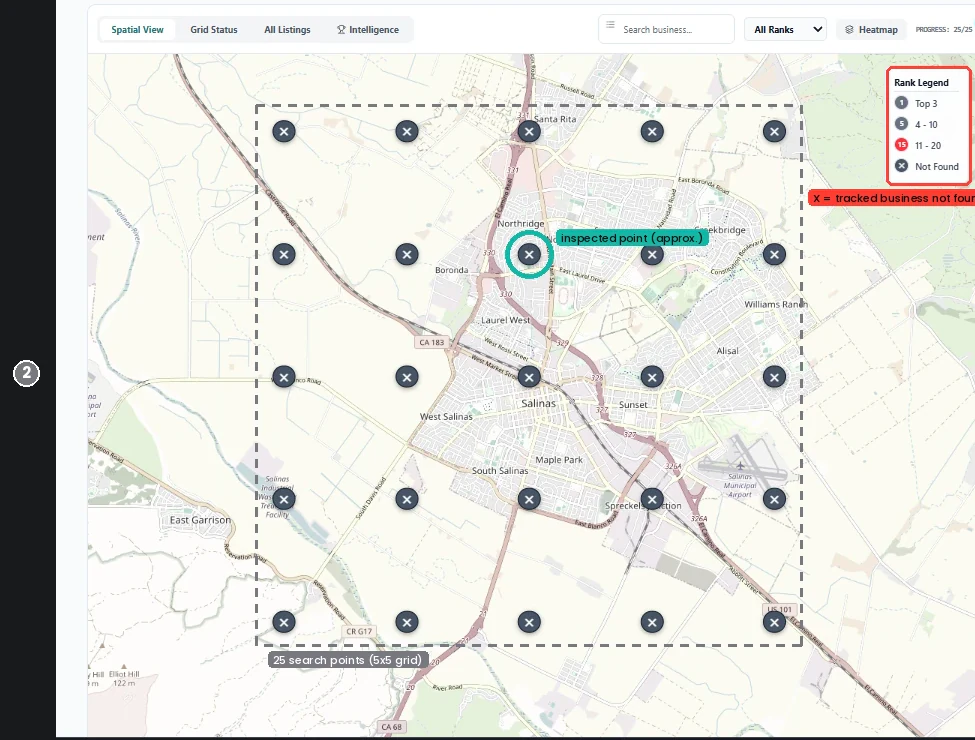
Task: Select the grid marker left of the Boronda label
Action: tap(407, 254)
